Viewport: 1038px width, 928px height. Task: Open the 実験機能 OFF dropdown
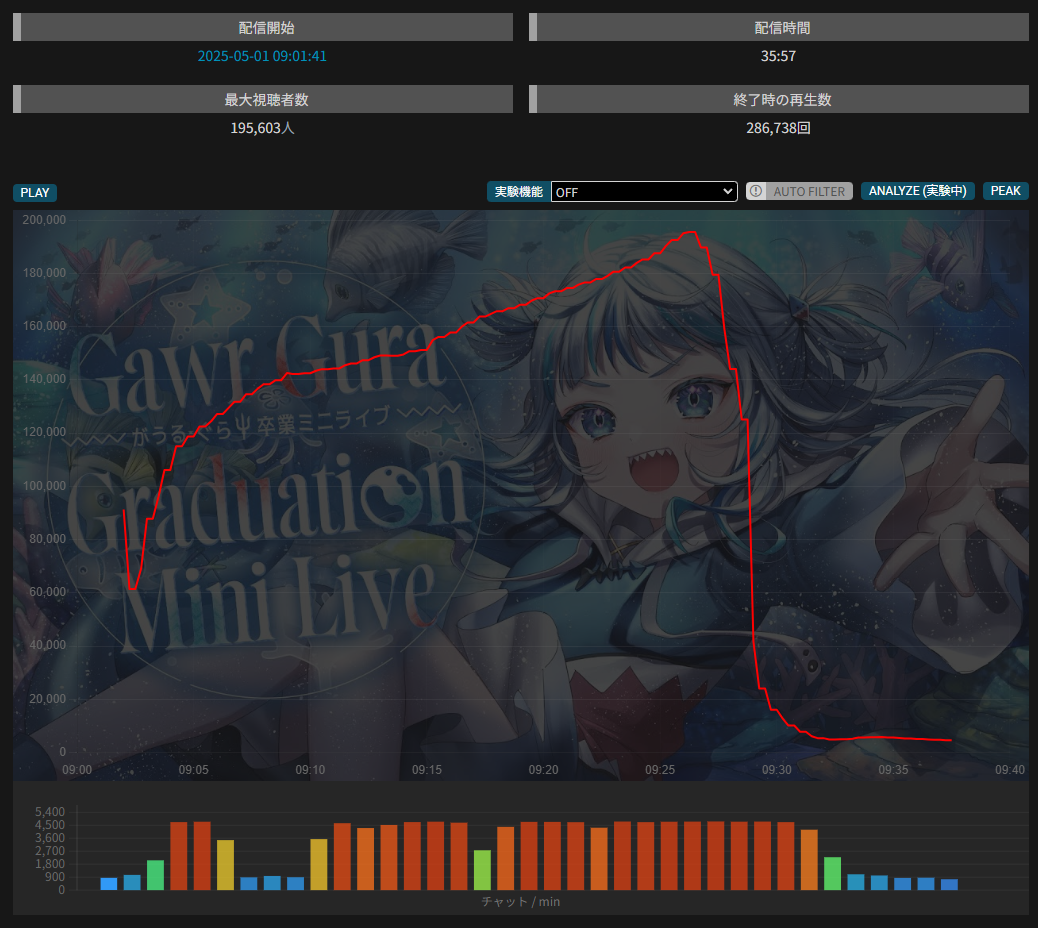pos(644,192)
